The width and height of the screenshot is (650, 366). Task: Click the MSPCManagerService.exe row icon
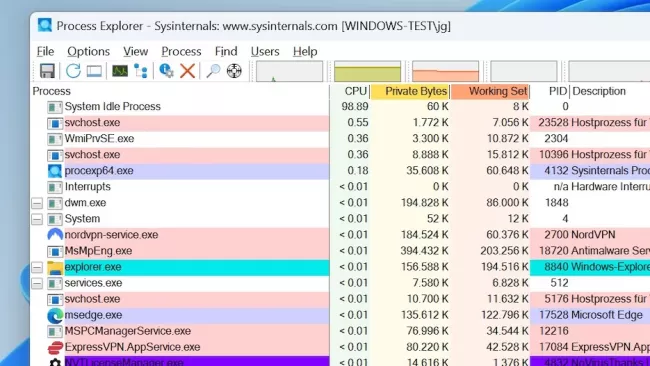(x=55, y=331)
